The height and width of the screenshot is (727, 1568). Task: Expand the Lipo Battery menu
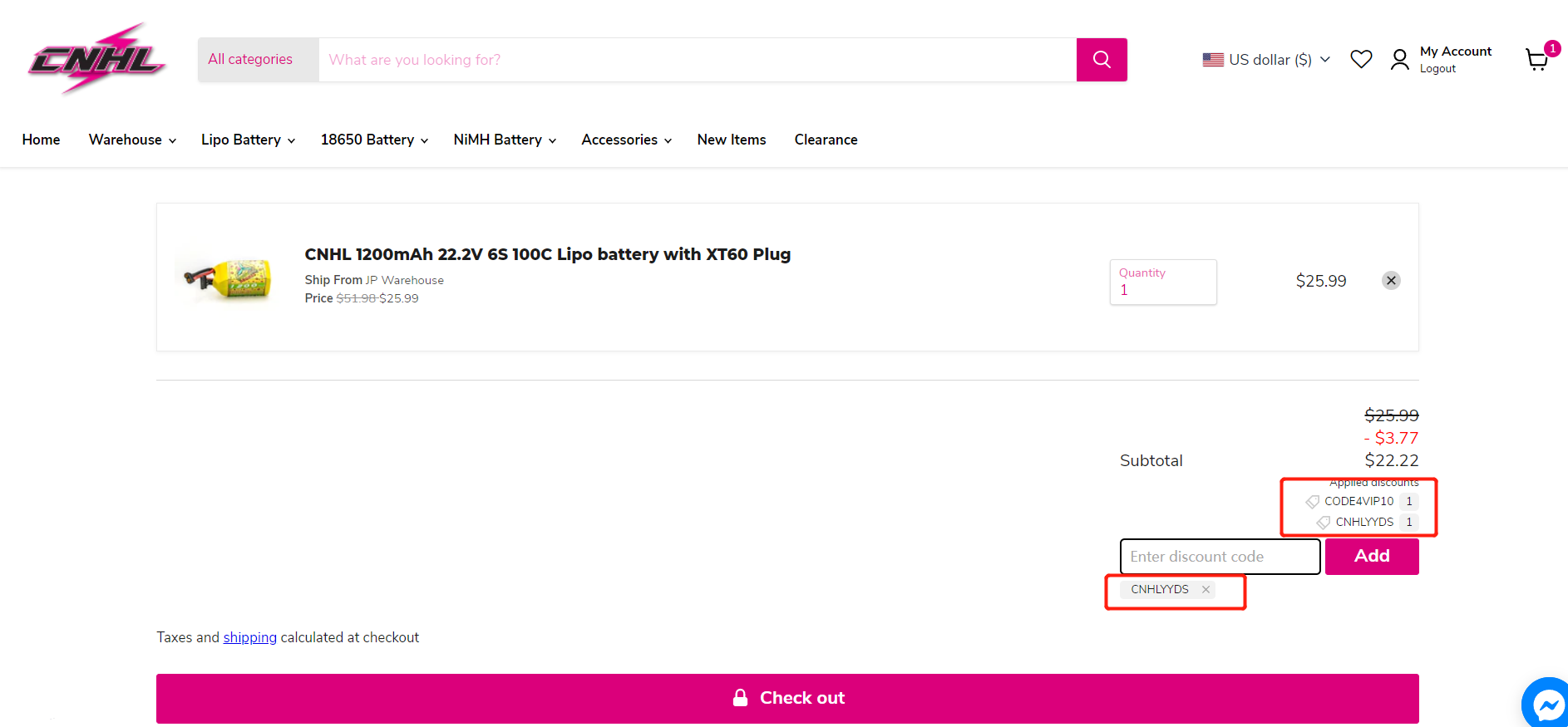point(248,140)
